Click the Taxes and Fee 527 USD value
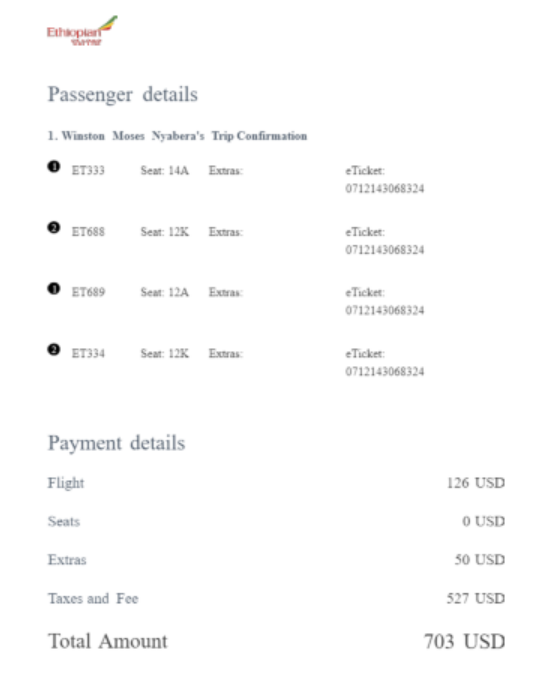Viewport: 553px width, 675px height. (476, 598)
